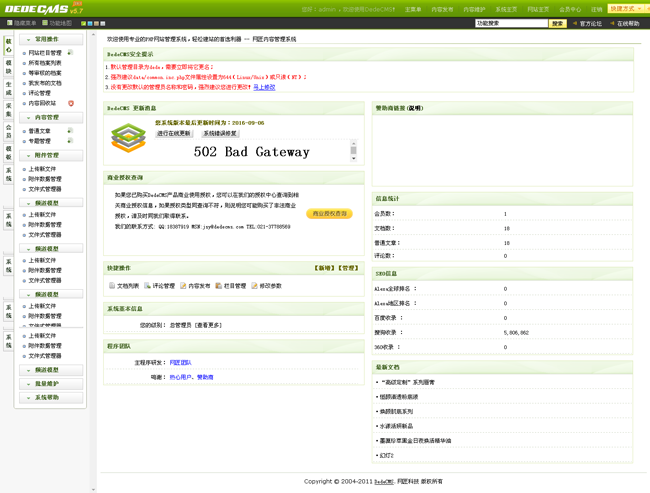Open 内容回收站 in the left menu
Image resolution: width=650 pixels, height=493 pixels.
coord(42,103)
